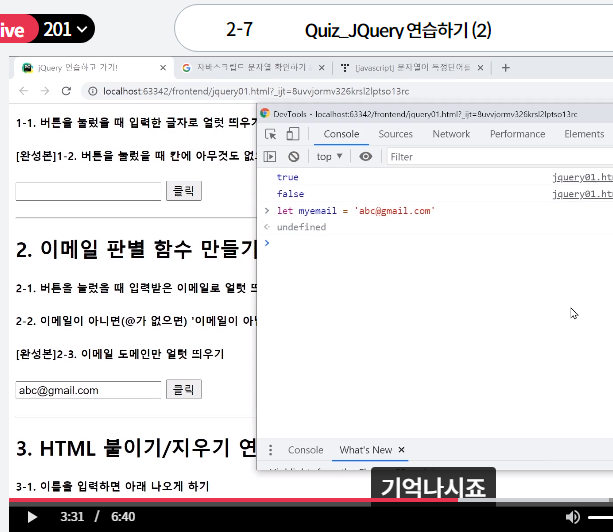
Task: Close the What's New drawer tab
Action: coord(401,450)
